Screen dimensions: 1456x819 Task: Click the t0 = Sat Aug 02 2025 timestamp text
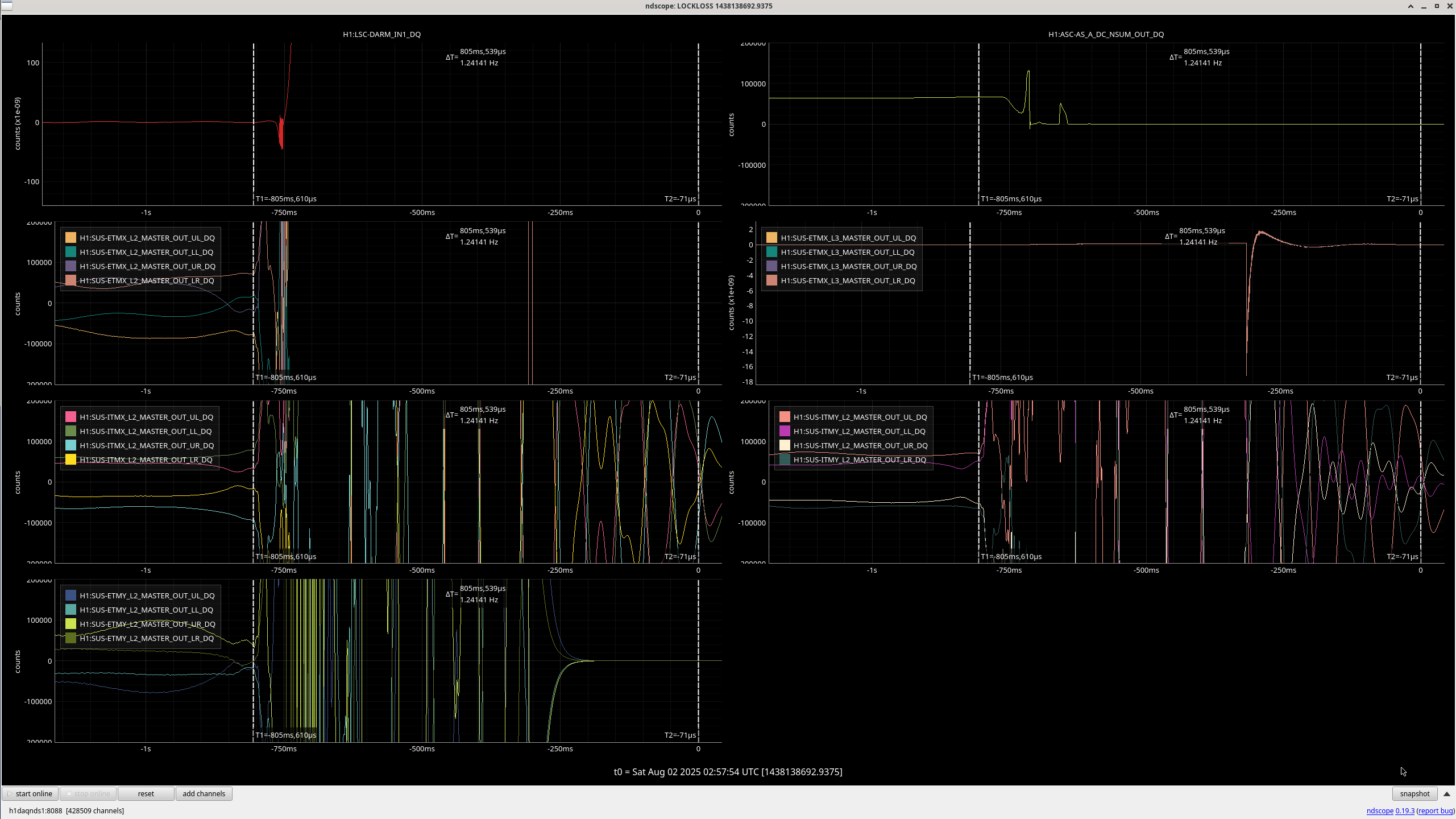(x=728, y=772)
